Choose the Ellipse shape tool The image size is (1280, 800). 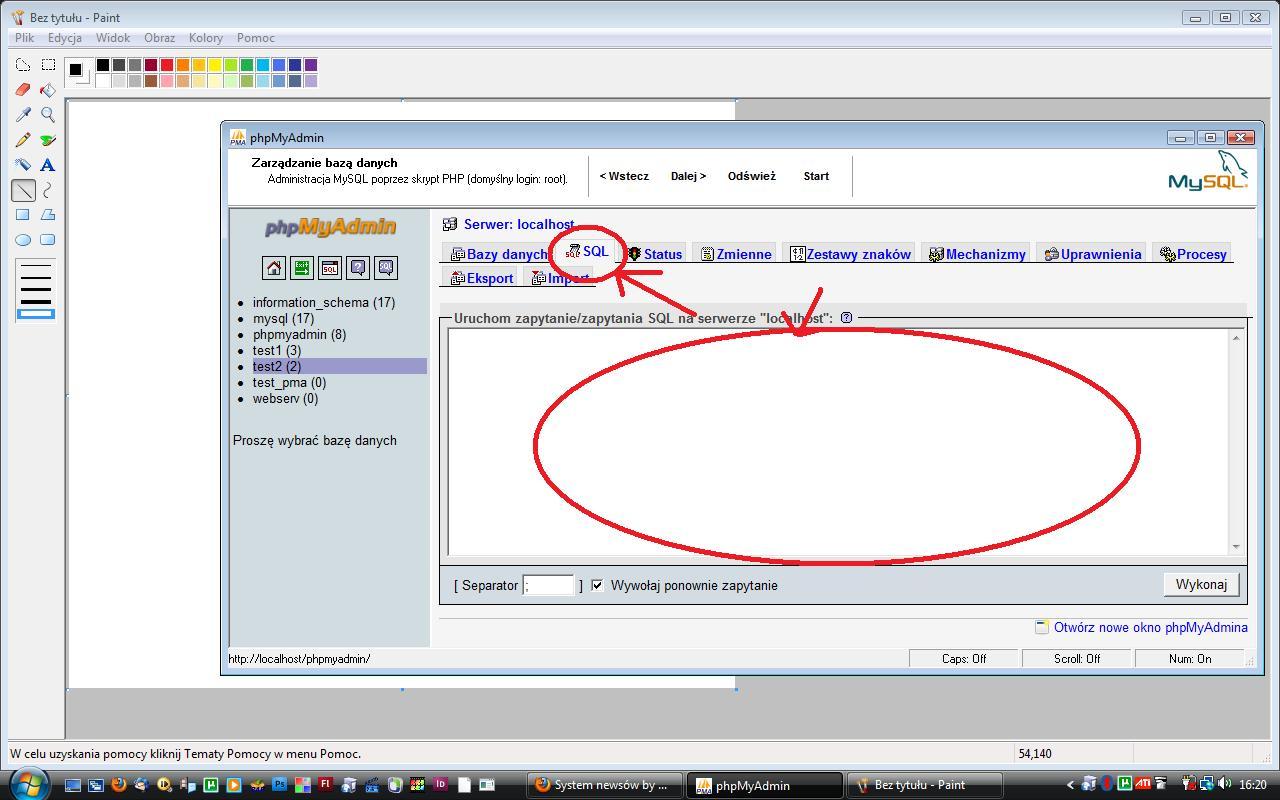(23, 240)
